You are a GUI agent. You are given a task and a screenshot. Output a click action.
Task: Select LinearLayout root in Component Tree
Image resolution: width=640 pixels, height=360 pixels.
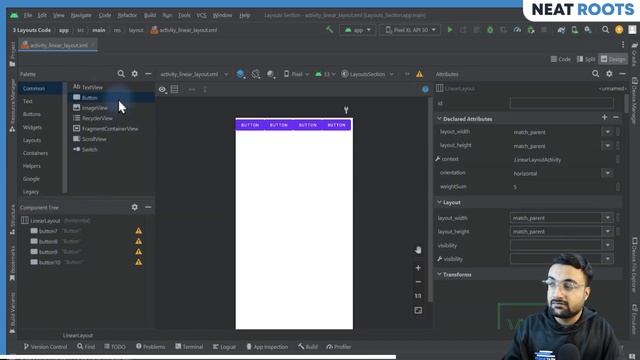click(45, 220)
